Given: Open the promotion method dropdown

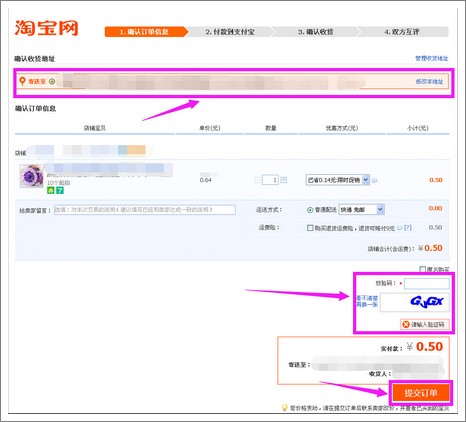Looking at the screenshot, I should (x=338, y=180).
